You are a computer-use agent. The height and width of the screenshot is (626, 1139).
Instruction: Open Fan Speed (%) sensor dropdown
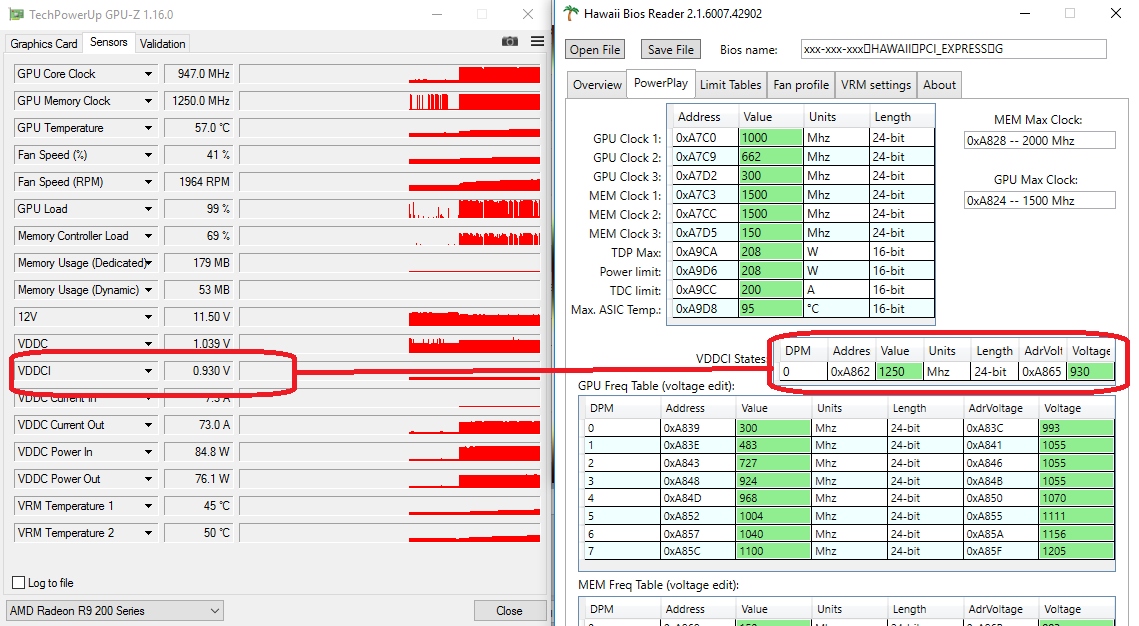pos(148,155)
